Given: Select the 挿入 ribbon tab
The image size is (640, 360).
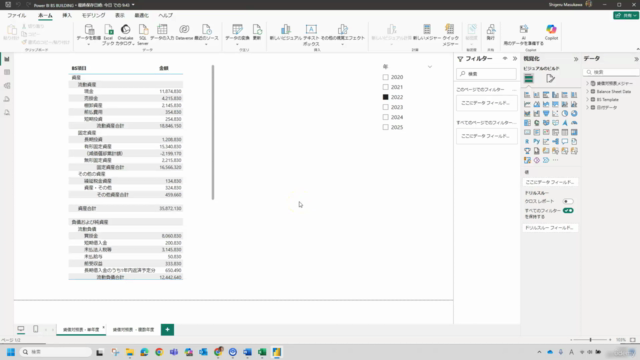Looking at the screenshot, I should [67, 15].
